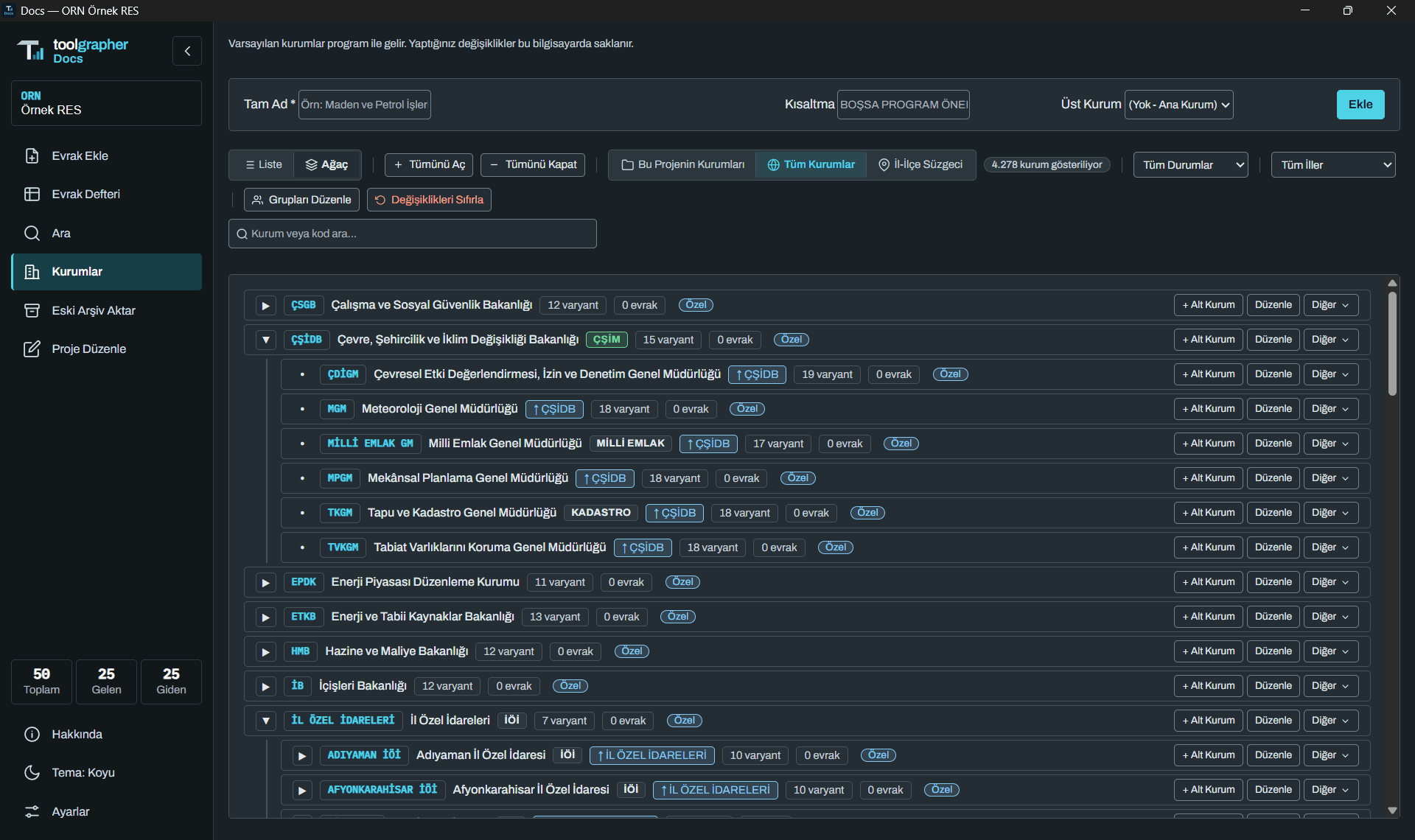The image size is (1415, 840).
Task: Click Tümünü Aç to expand all
Action: 429,164
